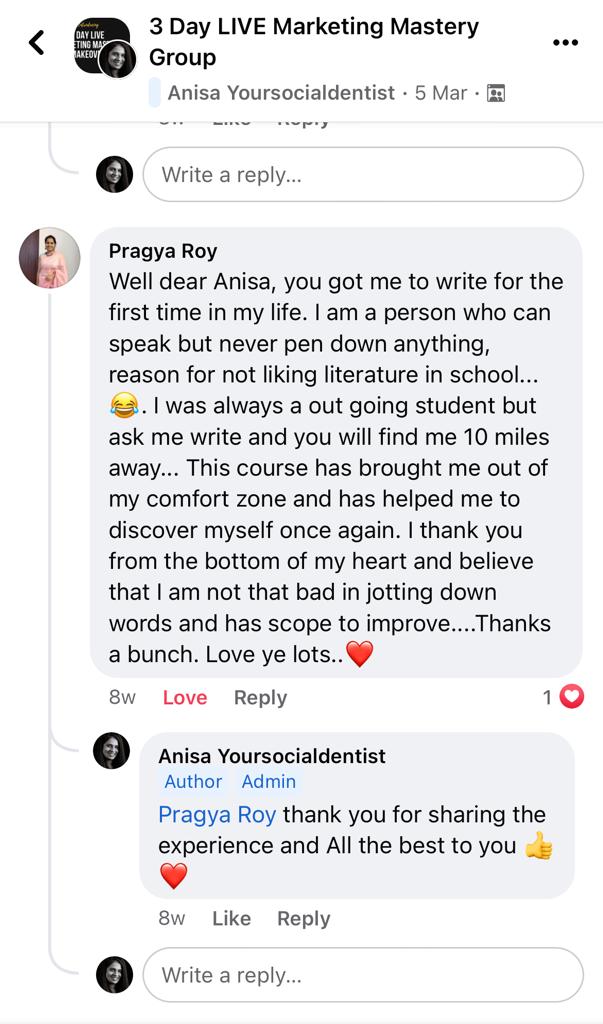Open Pragya Roy's profile picture
Viewport: 603px width, 1024px height.
pos(50,258)
